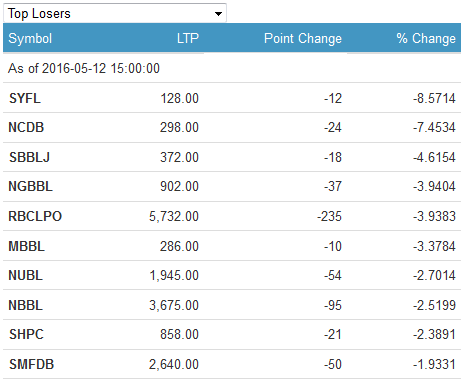The height and width of the screenshot is (379, 461).
Task: Click the % Change column header
Action: (426, 38)
